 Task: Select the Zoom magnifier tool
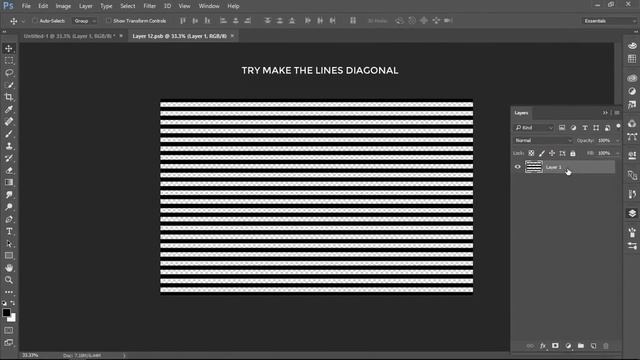pos(9,280)
